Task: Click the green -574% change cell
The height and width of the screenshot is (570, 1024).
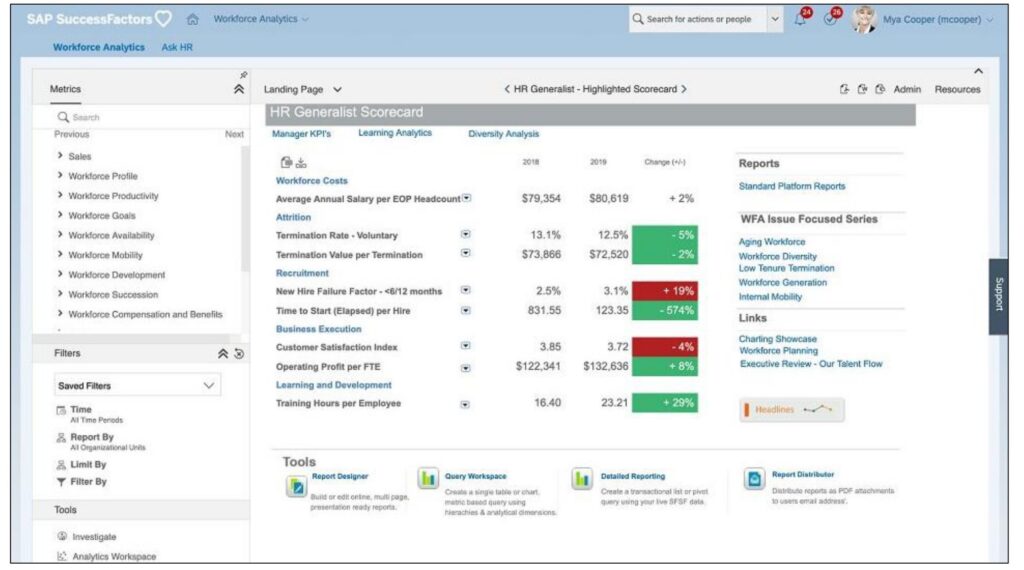Action: click(x=665, y=310)
